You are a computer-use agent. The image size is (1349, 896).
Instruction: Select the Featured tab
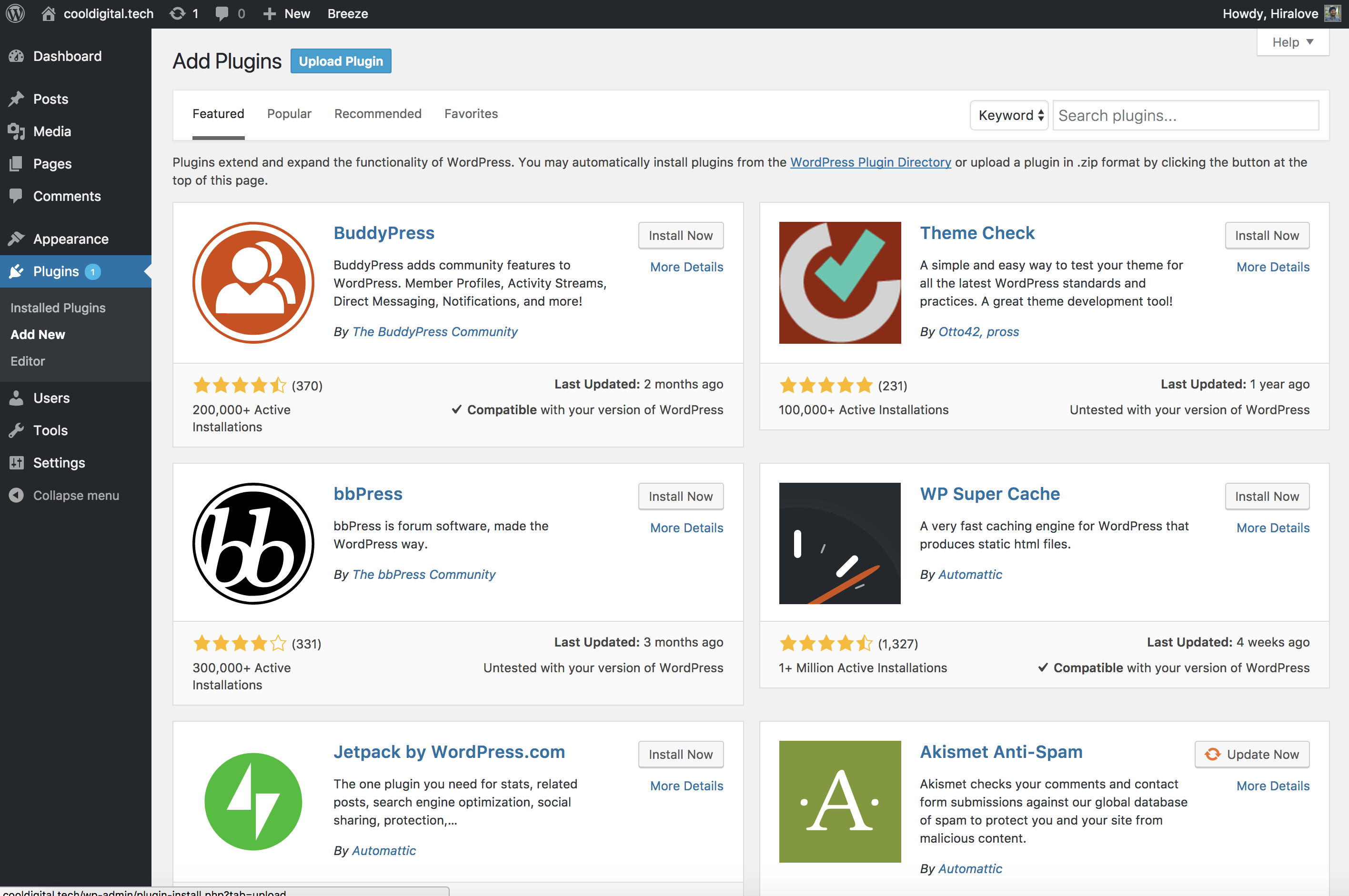click(218, 114)
